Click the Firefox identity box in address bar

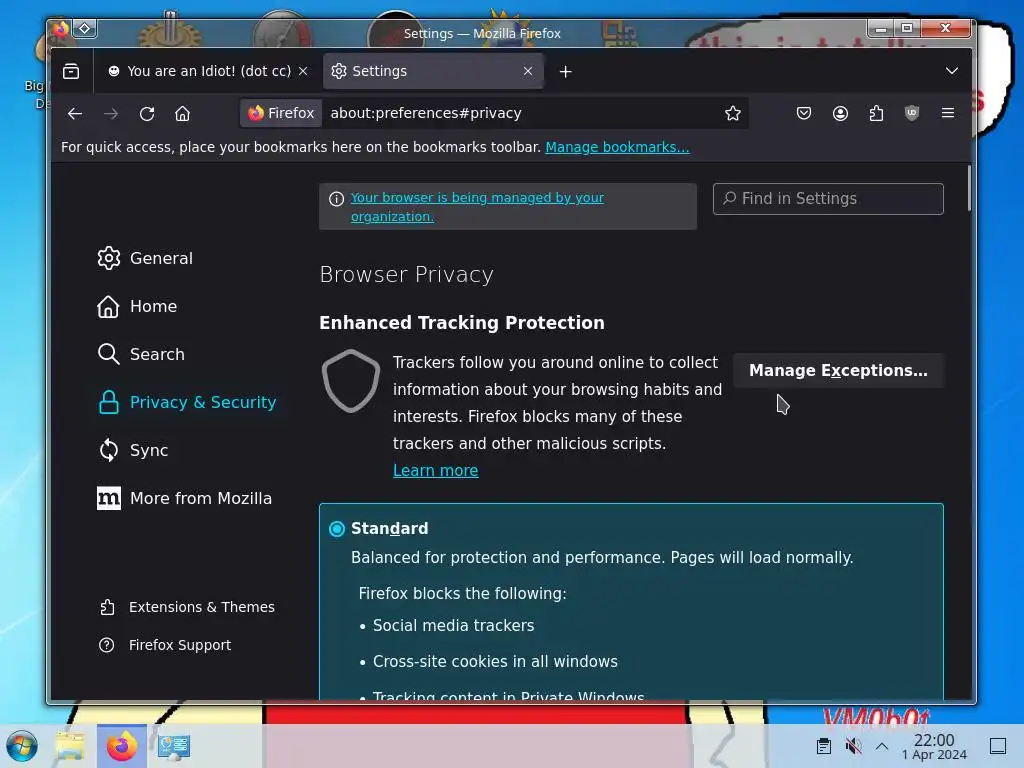click(x=281, y=114)
